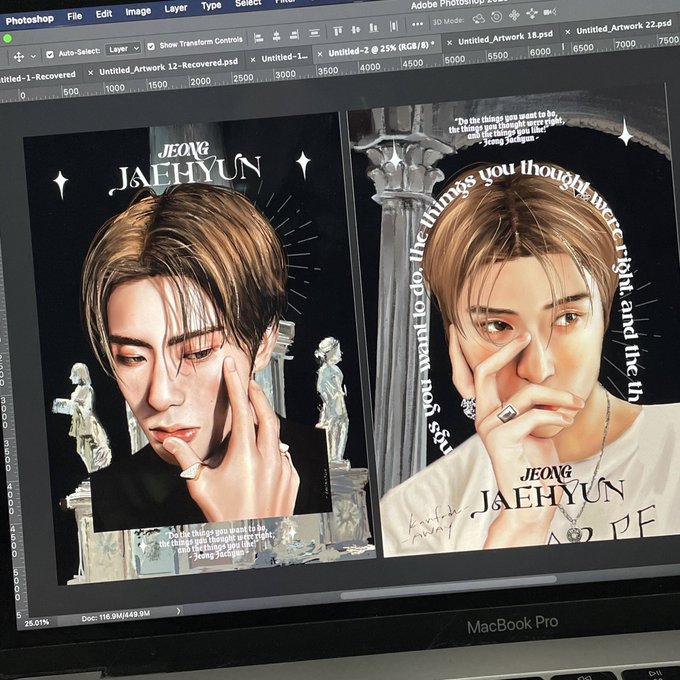Screen dimensions: 680x680
Task: Switch to Untitled_Artwork 12-Recovered.psd tab
Action: click(168, 66)
